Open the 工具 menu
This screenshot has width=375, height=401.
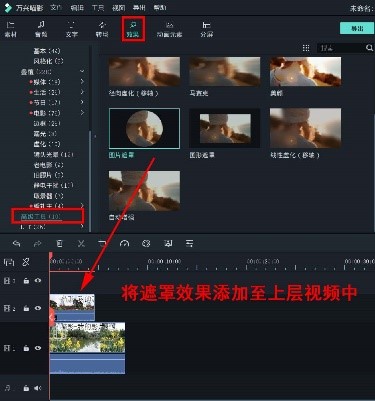(98, 8)
